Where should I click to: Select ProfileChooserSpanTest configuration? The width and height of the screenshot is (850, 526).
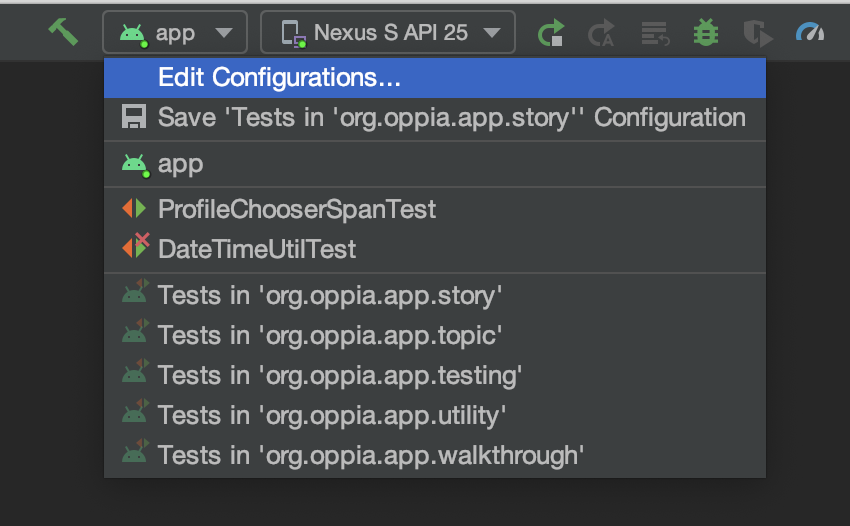point(435,209)
